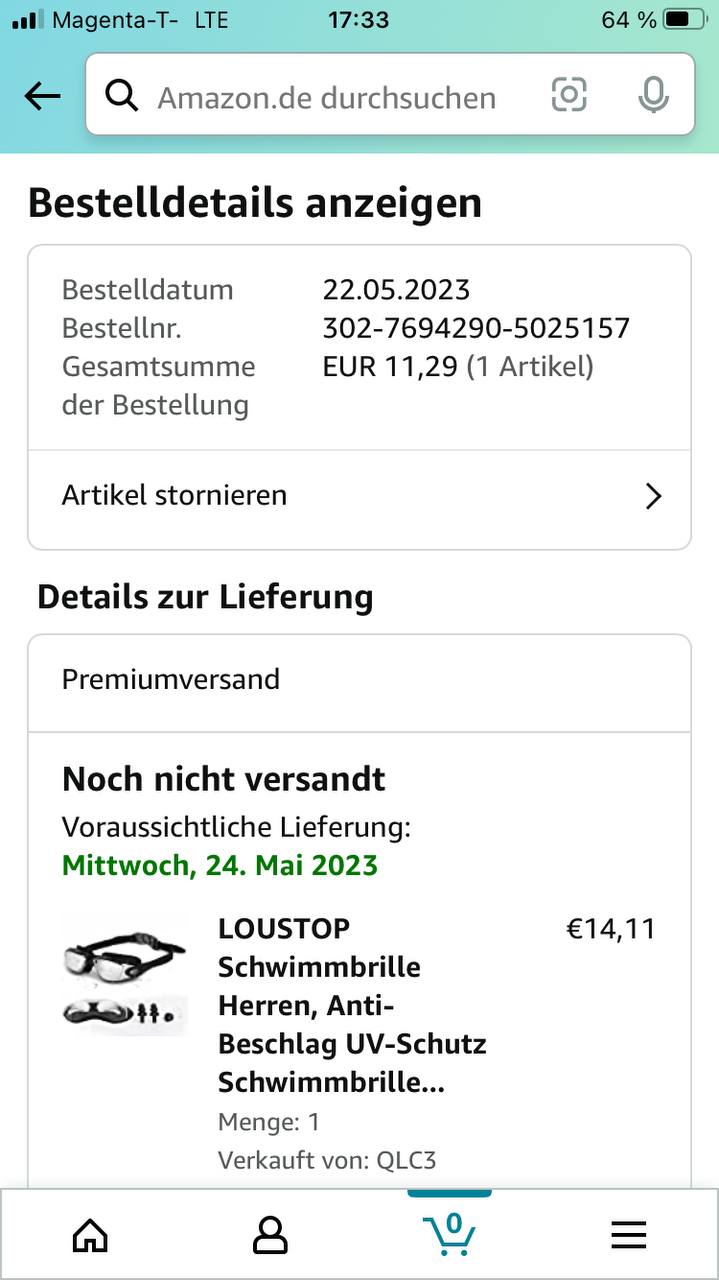Tap the back arrow icon

click(42, 96)
